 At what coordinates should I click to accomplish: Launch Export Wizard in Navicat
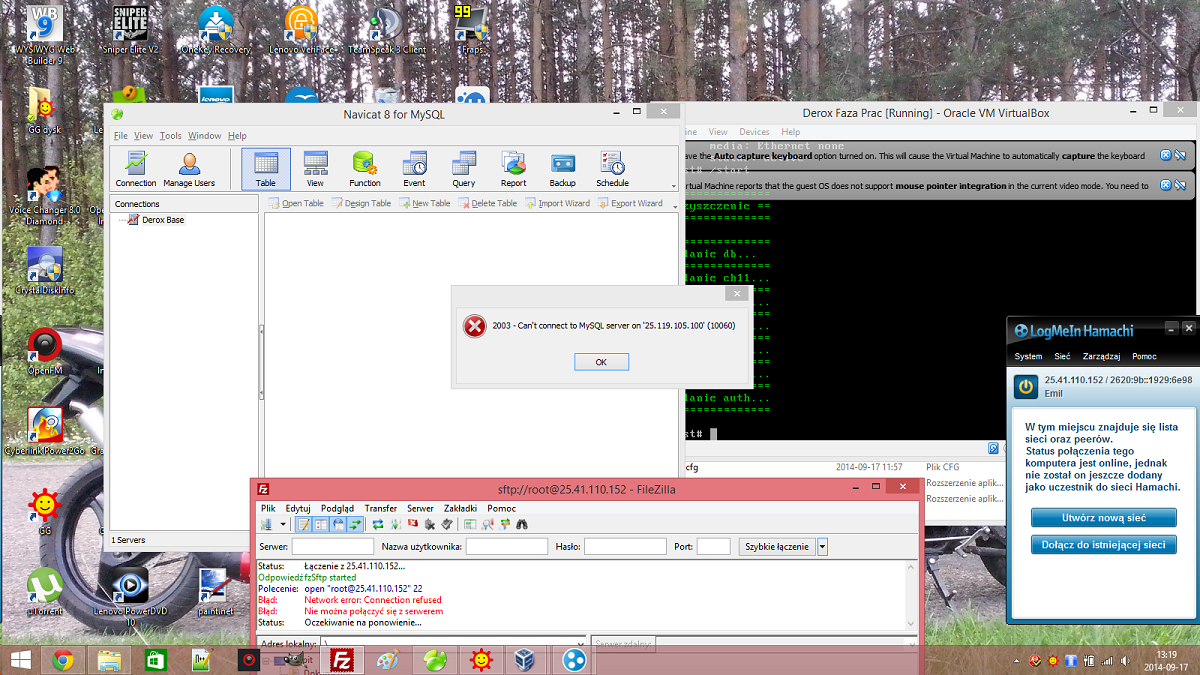630,203
